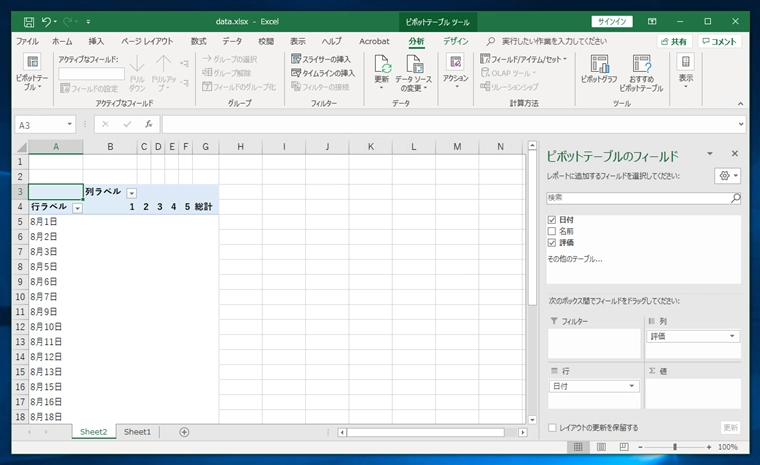Open the field pane gear settings icon
Image resolution: width=760 pixels, height=465 pixels.
[x=728, y=176]
